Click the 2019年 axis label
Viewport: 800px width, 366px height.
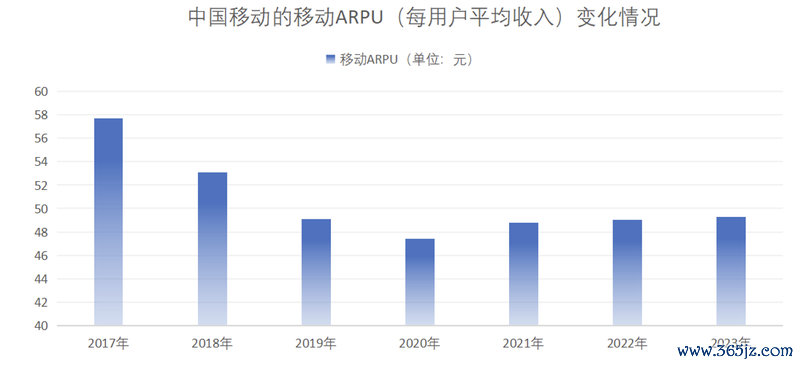(316, 343)
